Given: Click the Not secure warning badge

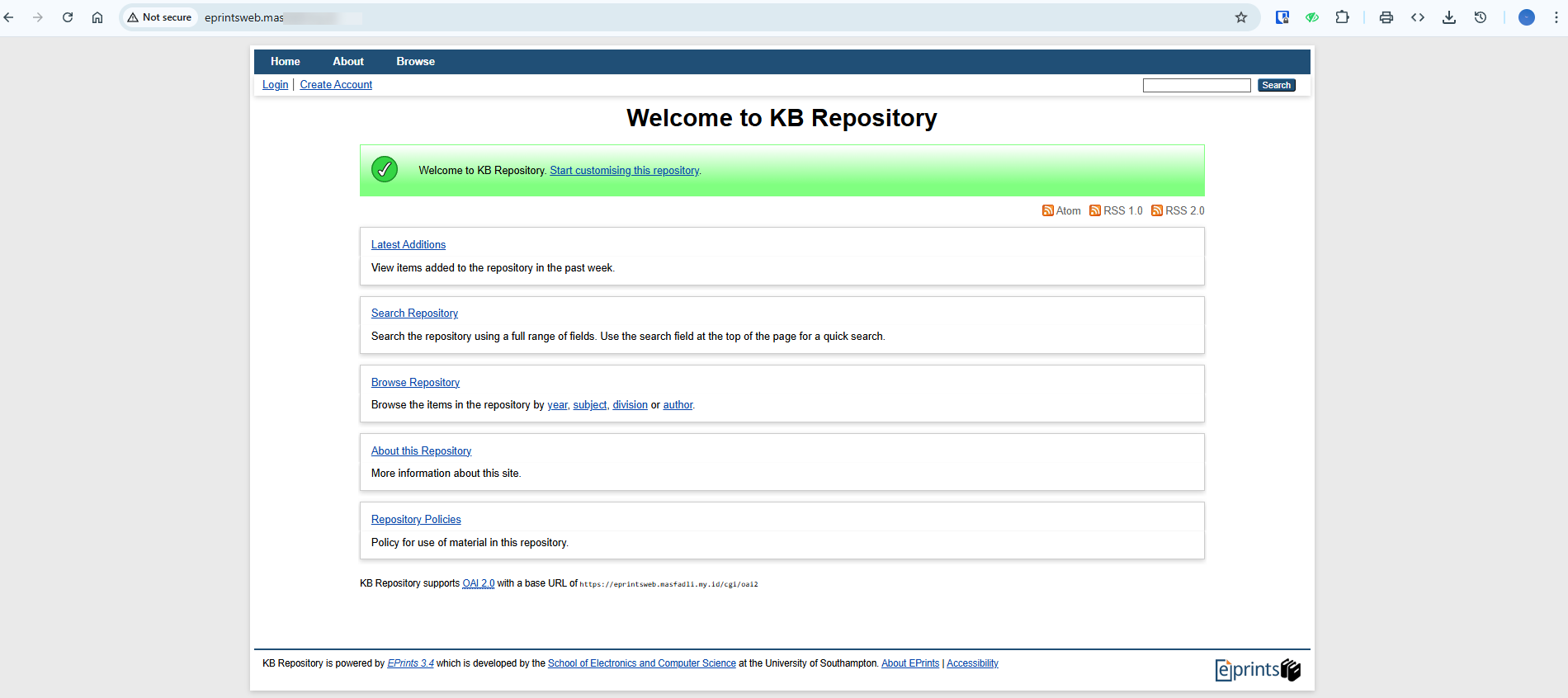Looking at the screenshot, I should 159,17.
